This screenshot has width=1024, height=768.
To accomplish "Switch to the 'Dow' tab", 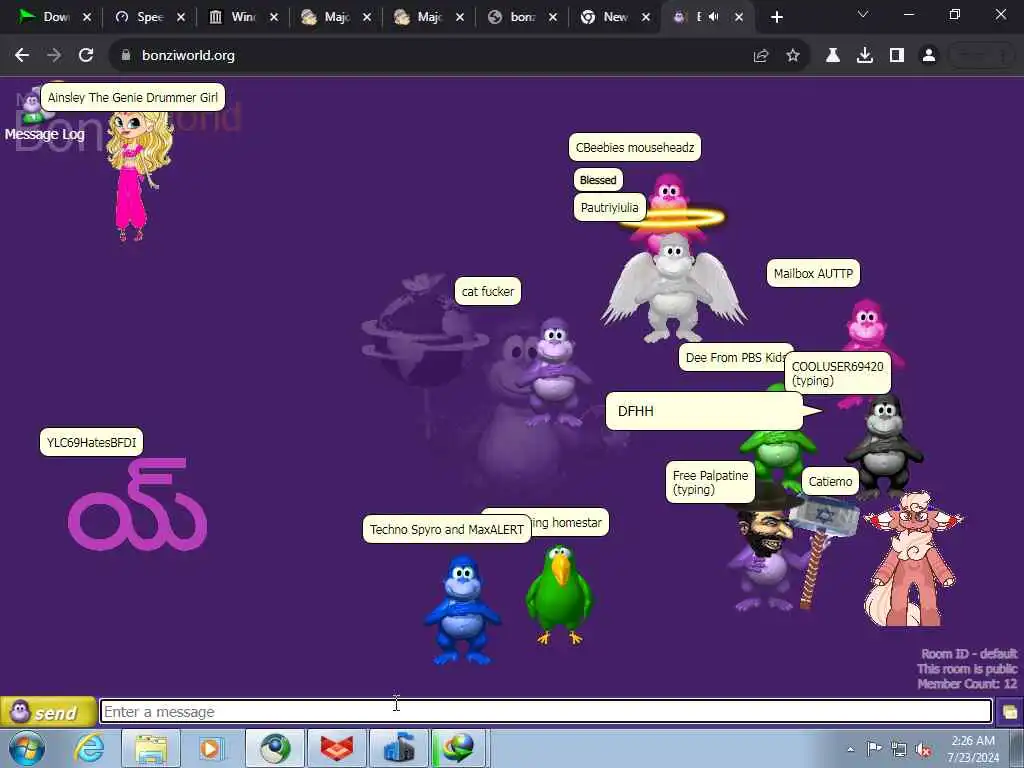I will [55, 17].
